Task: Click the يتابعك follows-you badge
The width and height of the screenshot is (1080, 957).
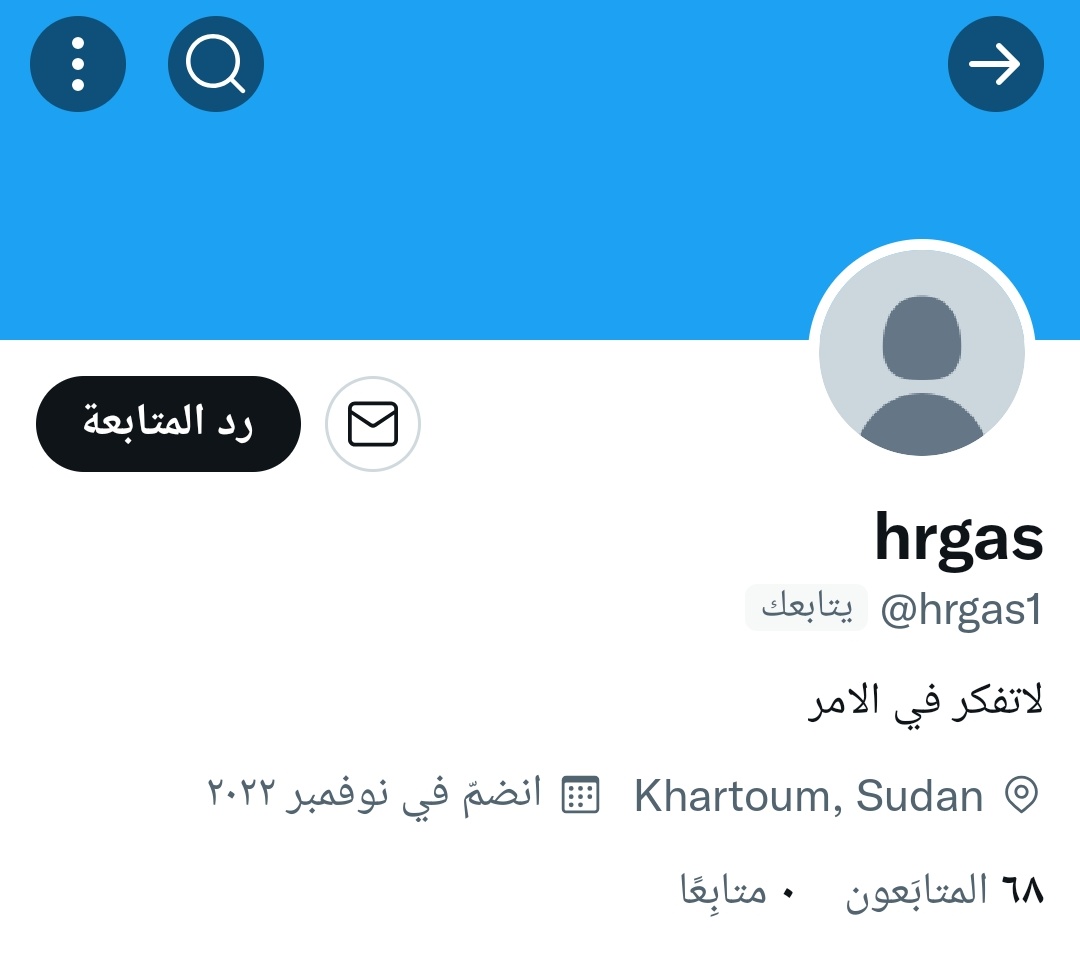Action: pyautogui.click(x=807, y=608)
